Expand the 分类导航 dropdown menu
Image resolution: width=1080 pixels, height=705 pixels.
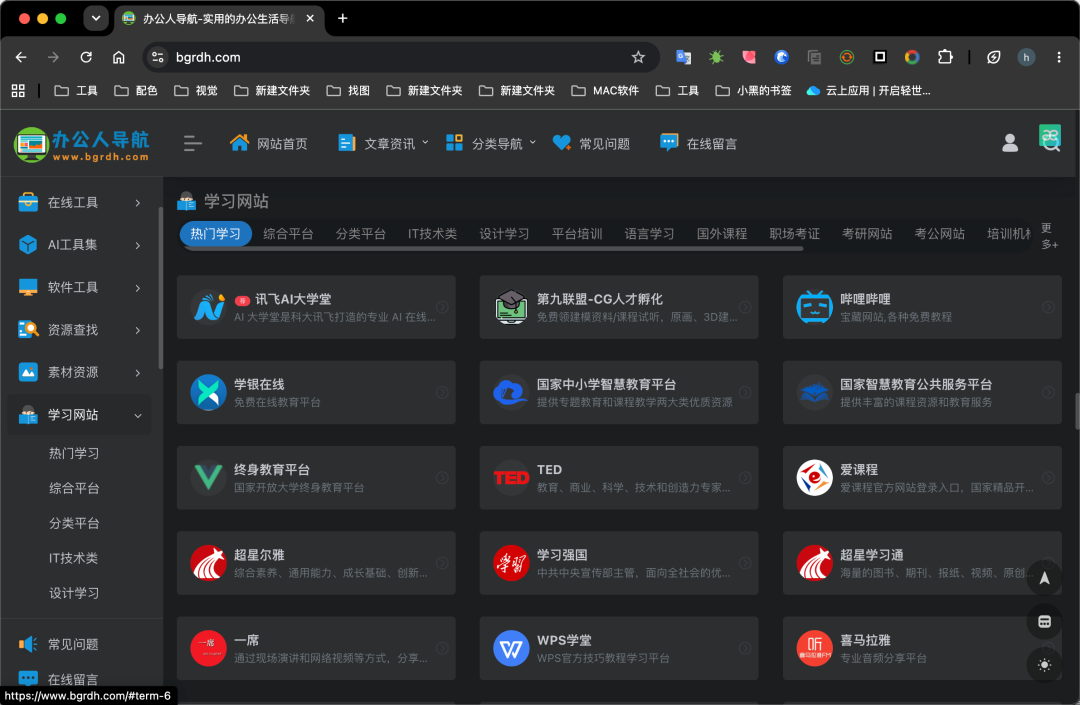click(x=491, y=143)
